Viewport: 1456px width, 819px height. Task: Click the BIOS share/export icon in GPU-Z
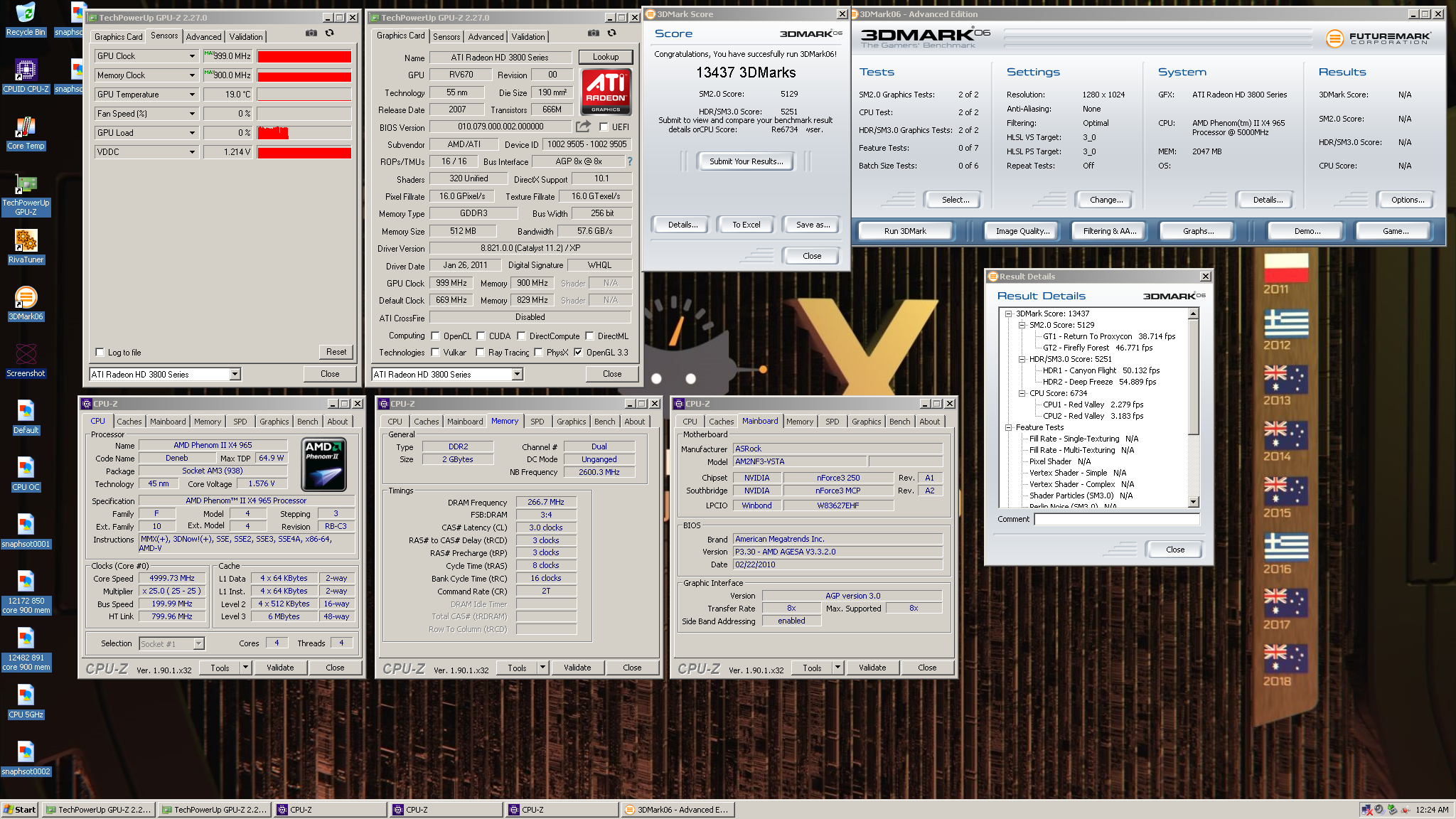pos(583,127)
